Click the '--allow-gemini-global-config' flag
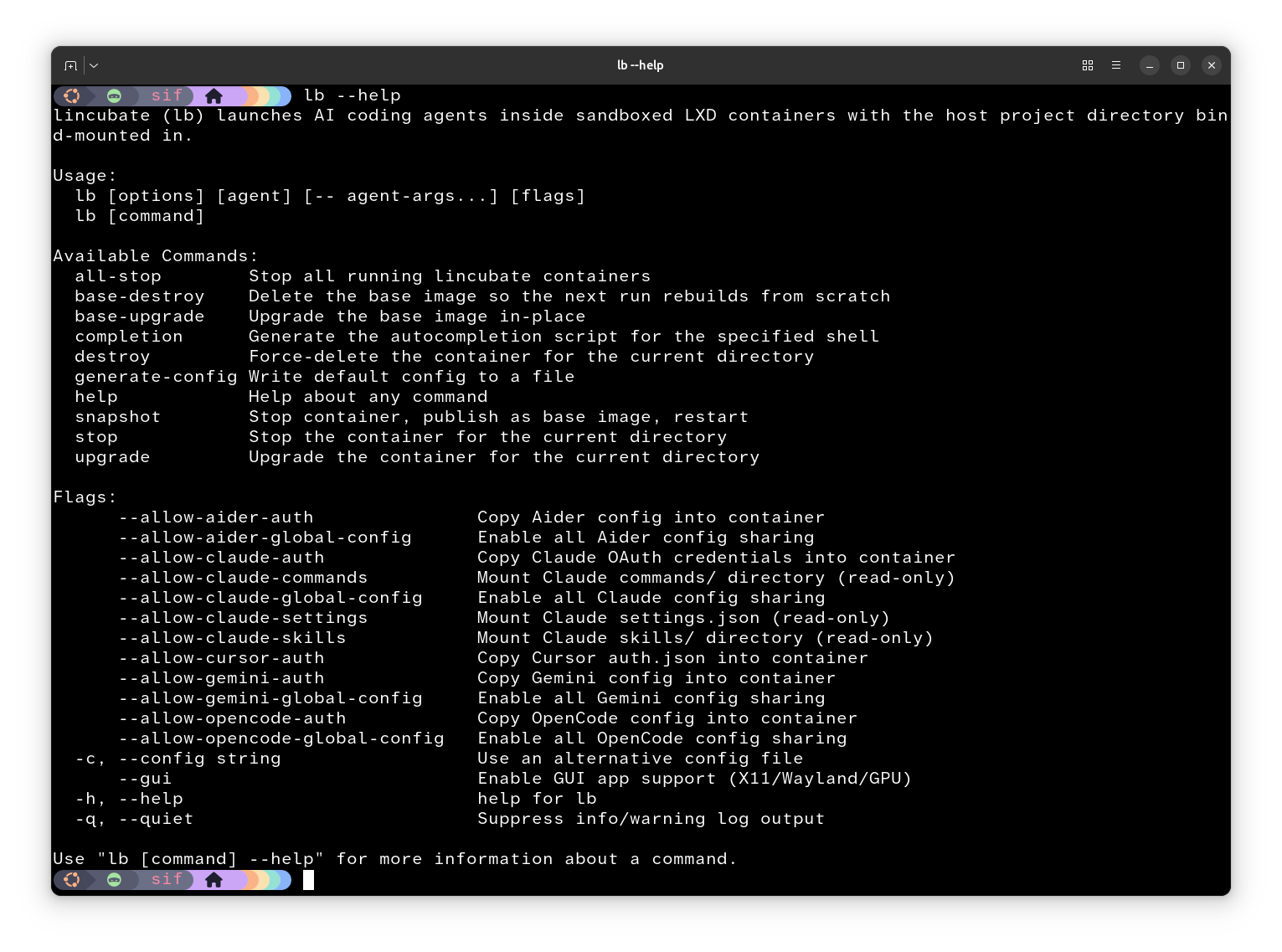Image resolution: width=1282 pixels, height=952 pixels. tap(270, 698)
